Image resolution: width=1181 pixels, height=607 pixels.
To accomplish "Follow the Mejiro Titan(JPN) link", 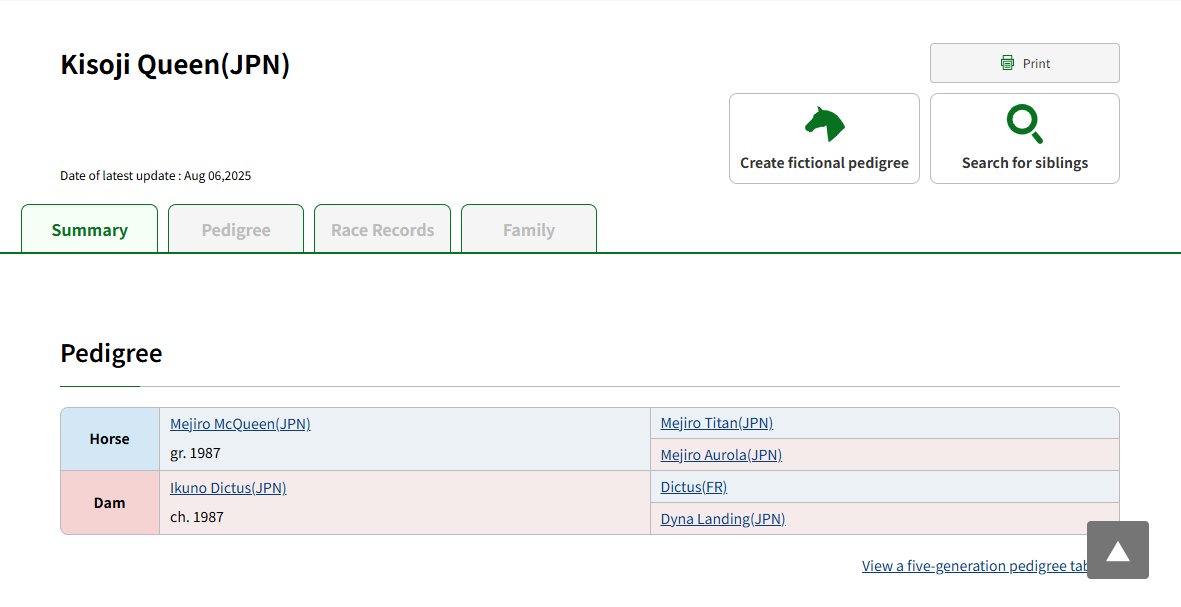I will 717,423.
